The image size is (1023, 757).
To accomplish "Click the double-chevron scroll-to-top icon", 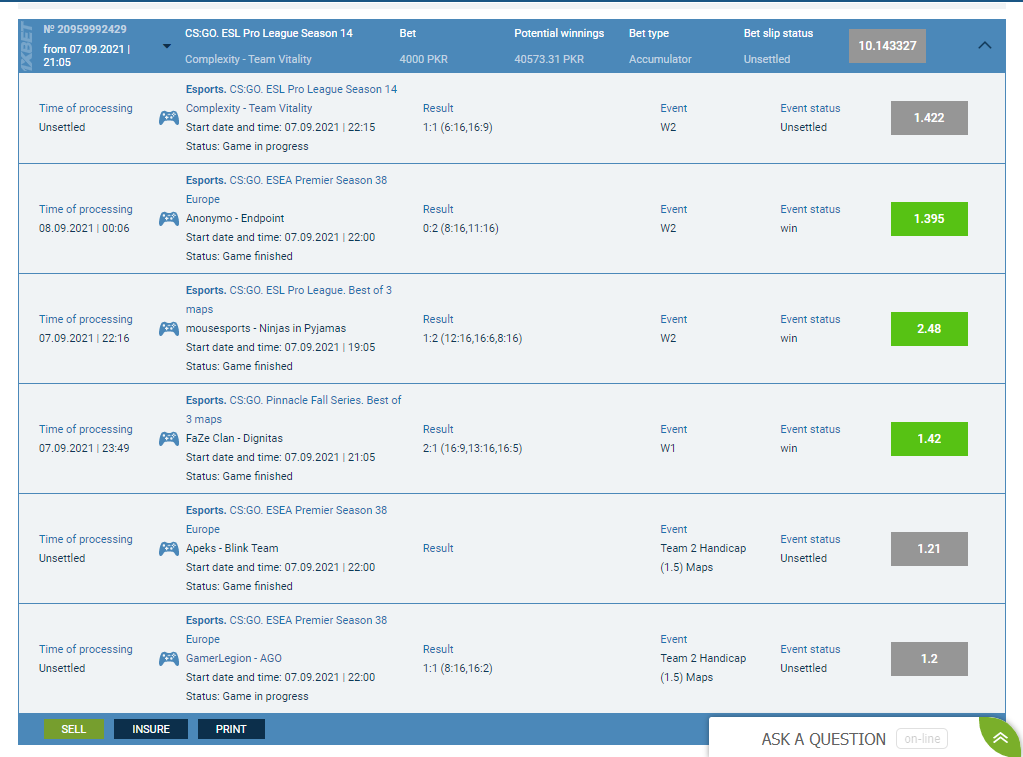I will pyautogui.click(x=1000, y=738).
